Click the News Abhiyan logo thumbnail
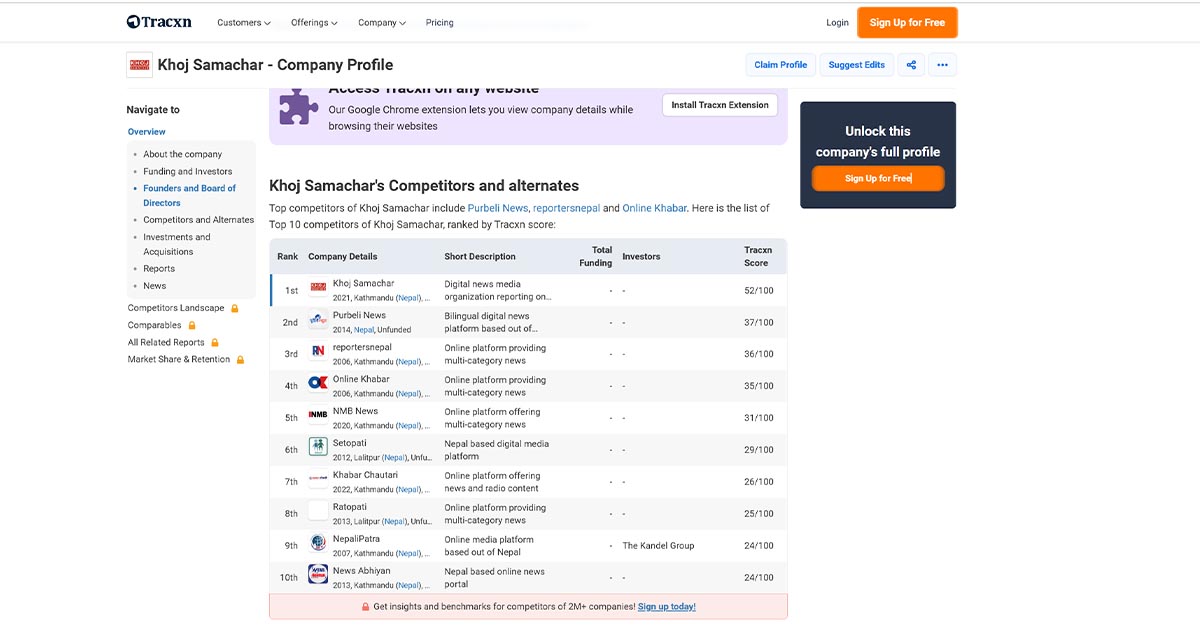The height and width of the screenshot is (630, 1200). tap(318, 576)
